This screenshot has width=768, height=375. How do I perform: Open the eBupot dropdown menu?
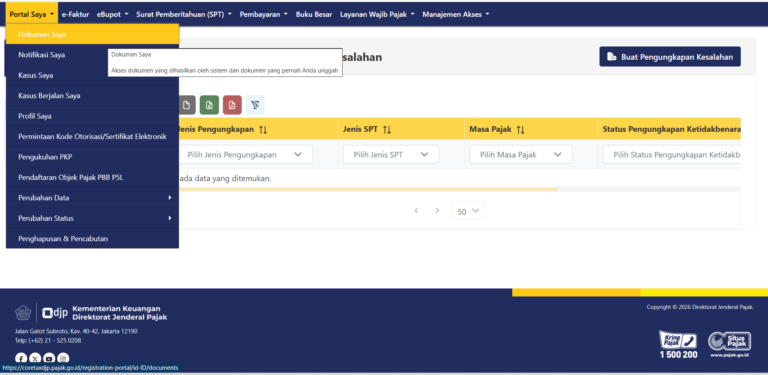pyautogui.click(x=112, y=14)
